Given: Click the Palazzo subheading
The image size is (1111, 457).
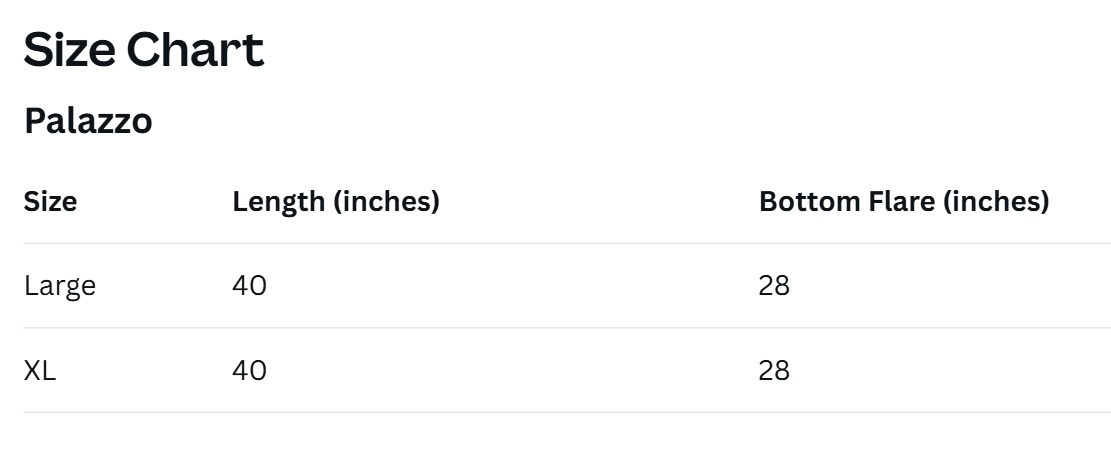Looking at the screenshot, I should pyautogui.click(x=88, y=121).
